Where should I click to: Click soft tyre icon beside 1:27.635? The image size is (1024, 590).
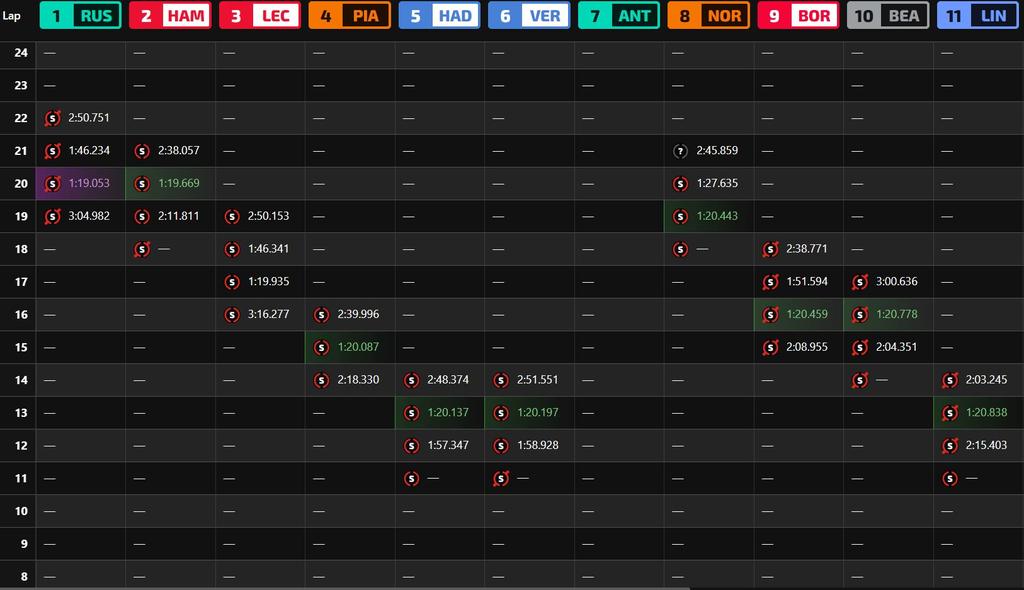click(680, 183)
